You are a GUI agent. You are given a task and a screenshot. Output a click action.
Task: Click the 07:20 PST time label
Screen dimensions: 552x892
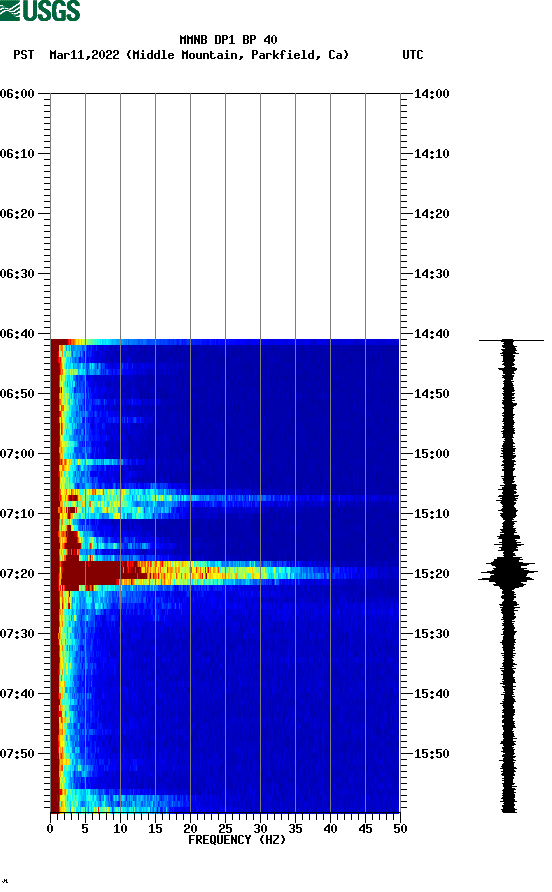click(18, 574)
